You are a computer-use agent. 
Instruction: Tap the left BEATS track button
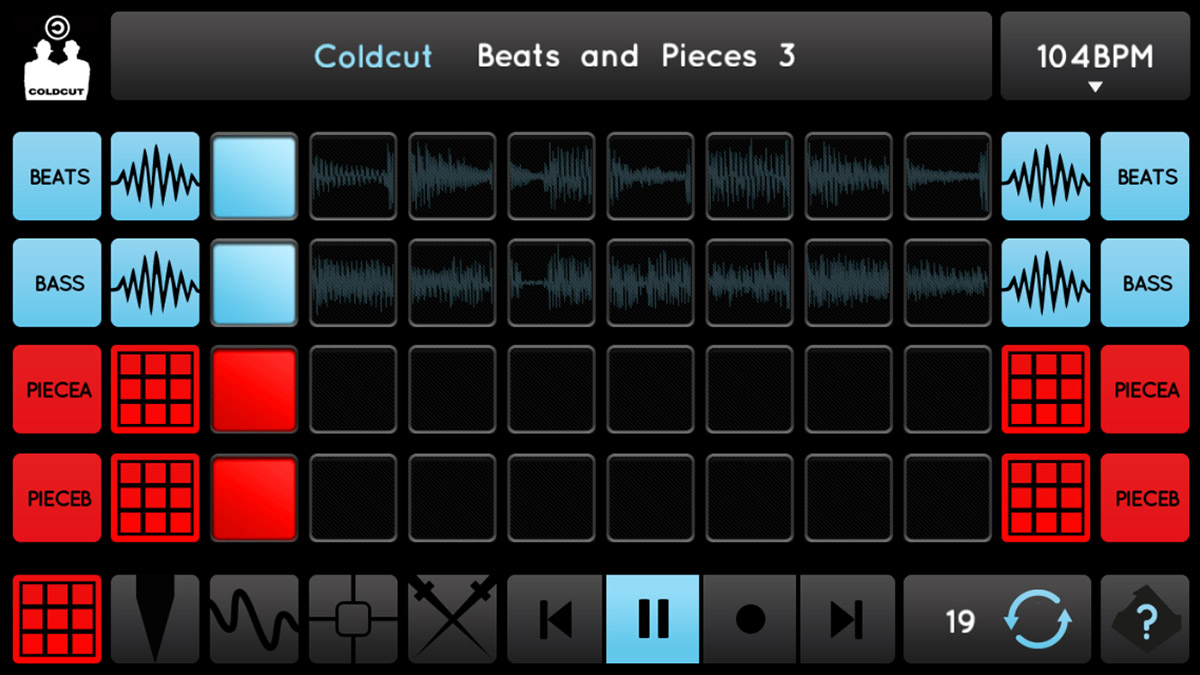point(57,176)
